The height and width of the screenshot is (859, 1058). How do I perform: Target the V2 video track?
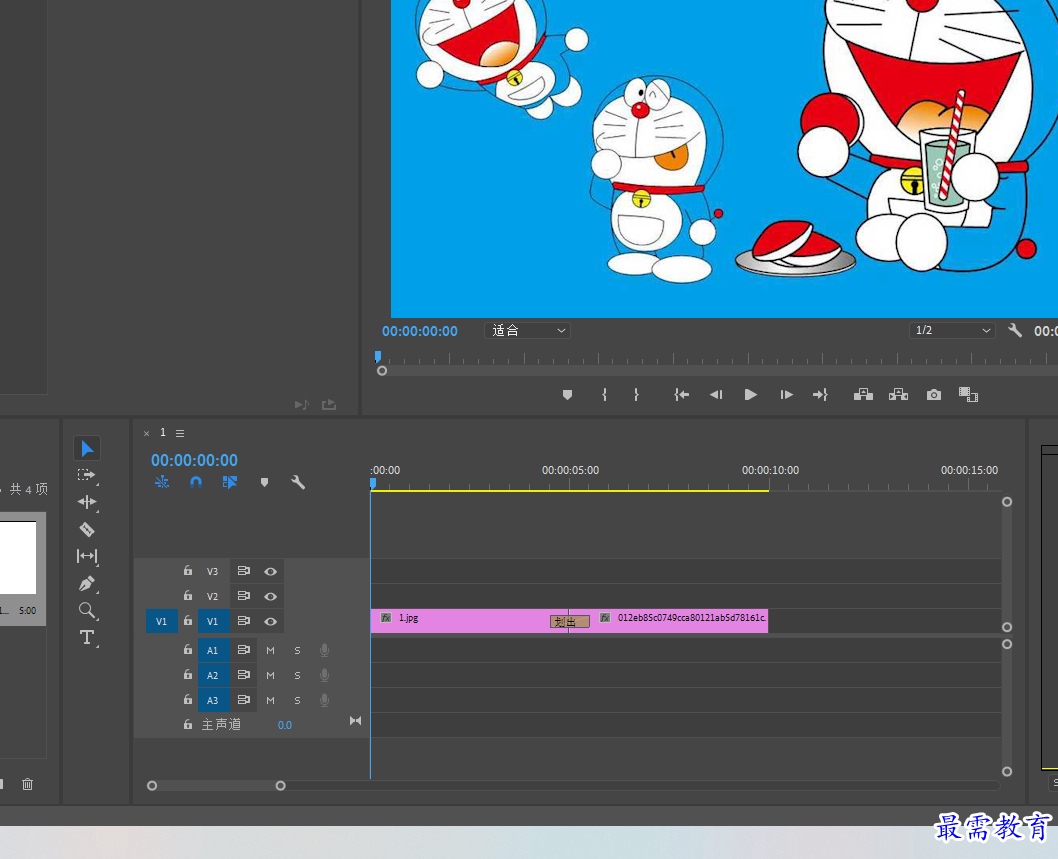[x=213, y=597]
